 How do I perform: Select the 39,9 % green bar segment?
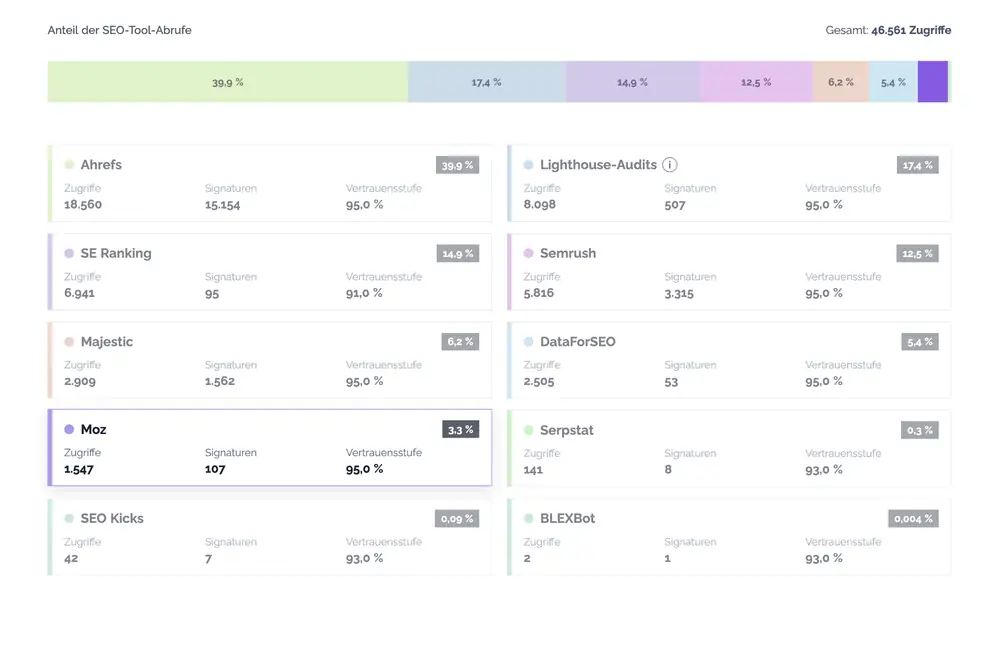pos(228,82)
